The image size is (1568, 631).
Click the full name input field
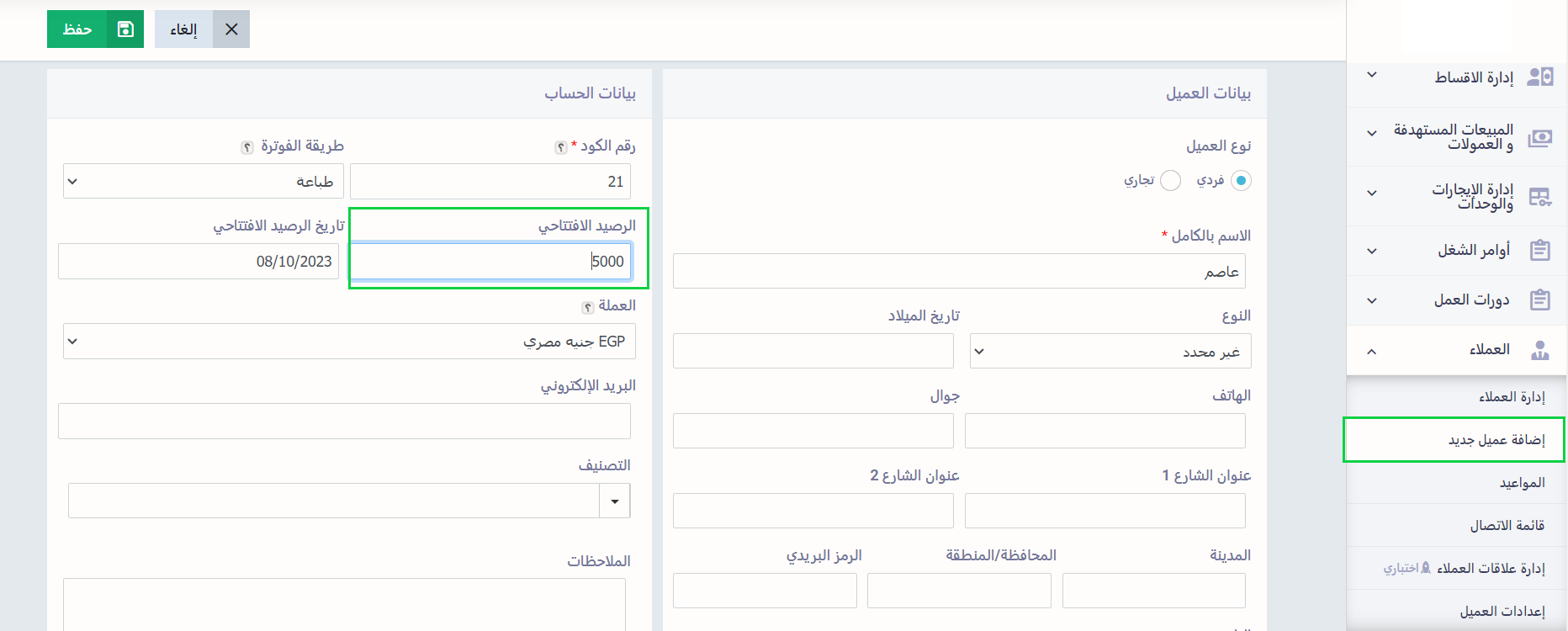(958, 272)
